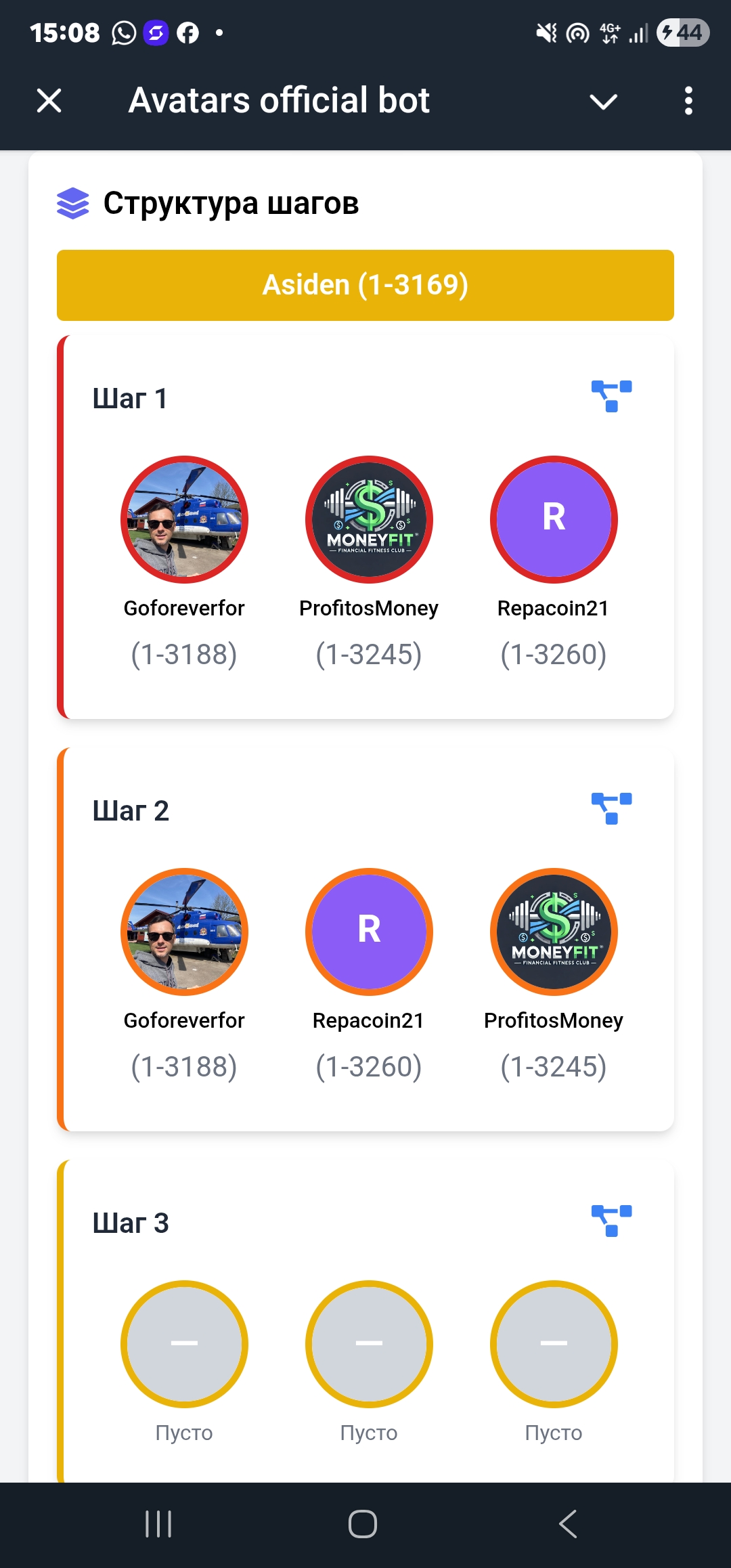
Task: Open the tree structure icon for Шаг 3
Action: click(611, 1221)
